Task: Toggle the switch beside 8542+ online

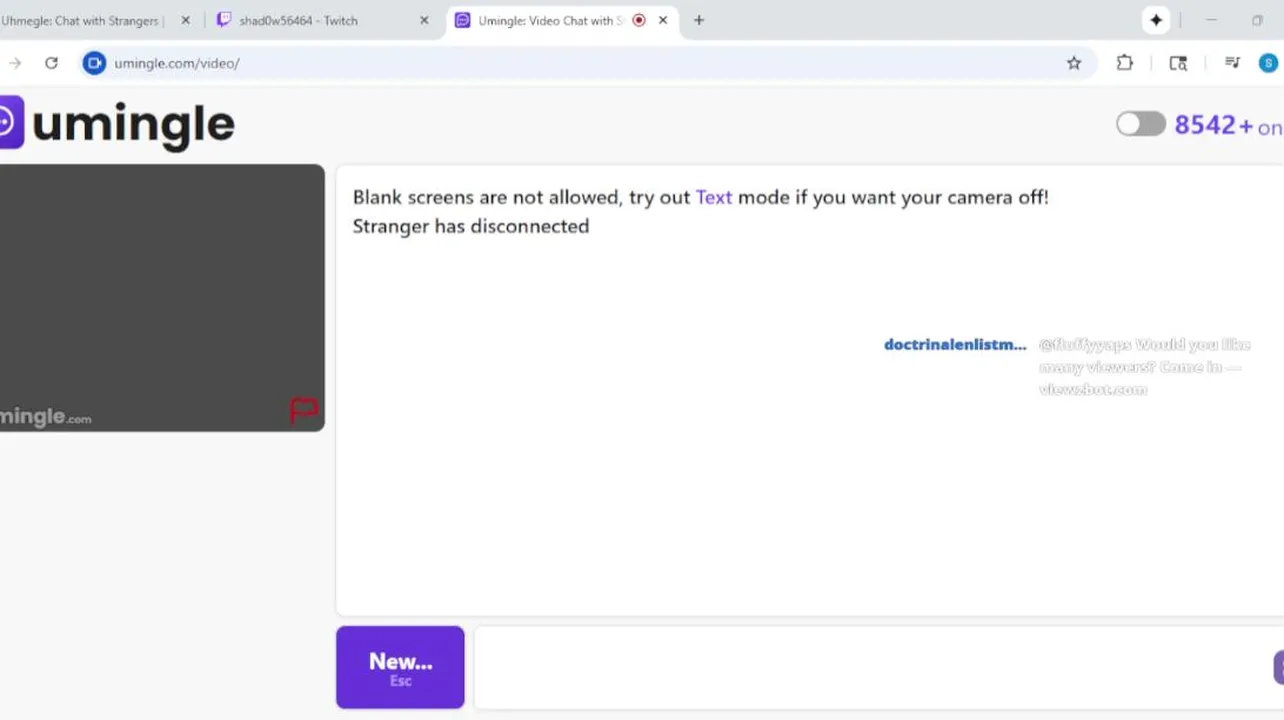Action: [1141, 124]
